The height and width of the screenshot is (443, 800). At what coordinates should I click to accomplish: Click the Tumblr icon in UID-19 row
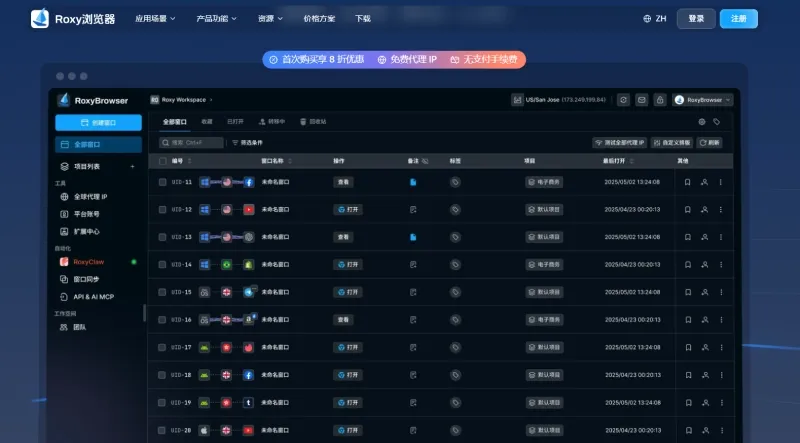coord(248,402)
